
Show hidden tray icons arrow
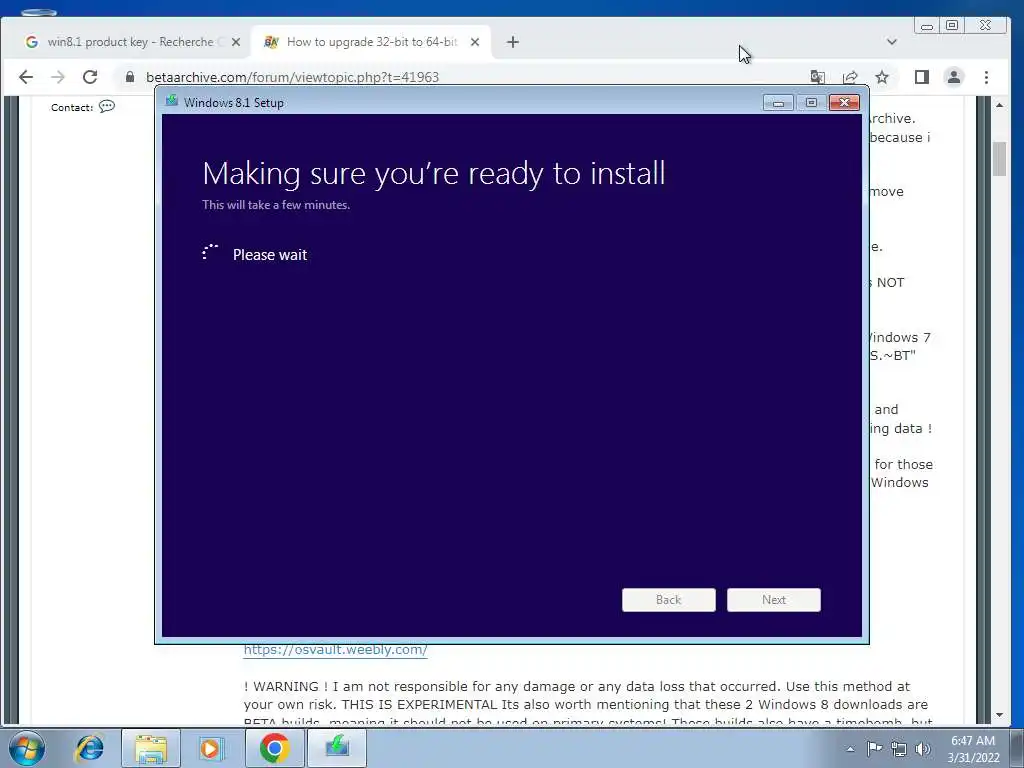pyautogui.click(x=850, y=749)
